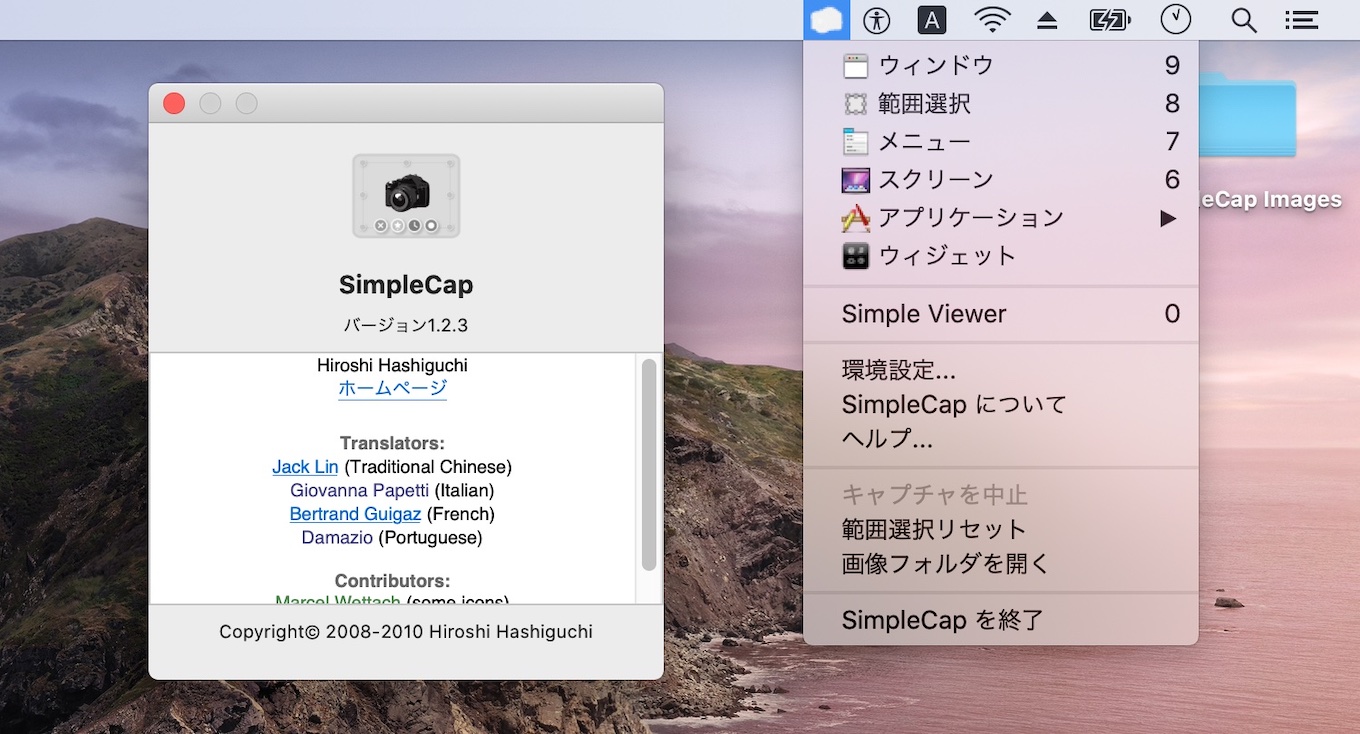Viewport: 1360px width, 734px height.
Task: Click the widget icon beside ウィジェット
Action: (855, 256)
